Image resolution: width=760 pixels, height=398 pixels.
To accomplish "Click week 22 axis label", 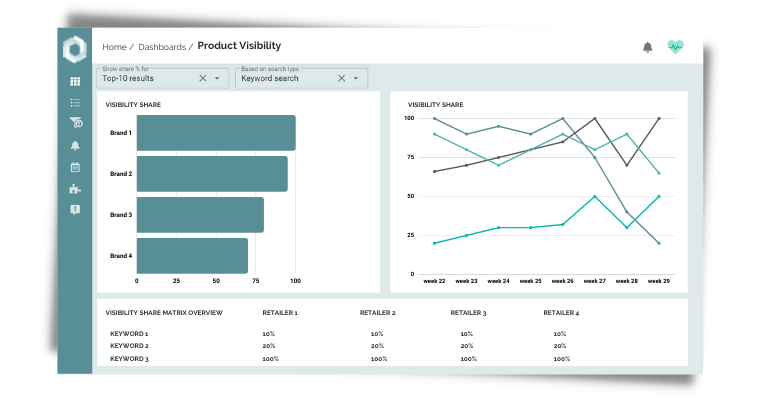I will point(434,281).
